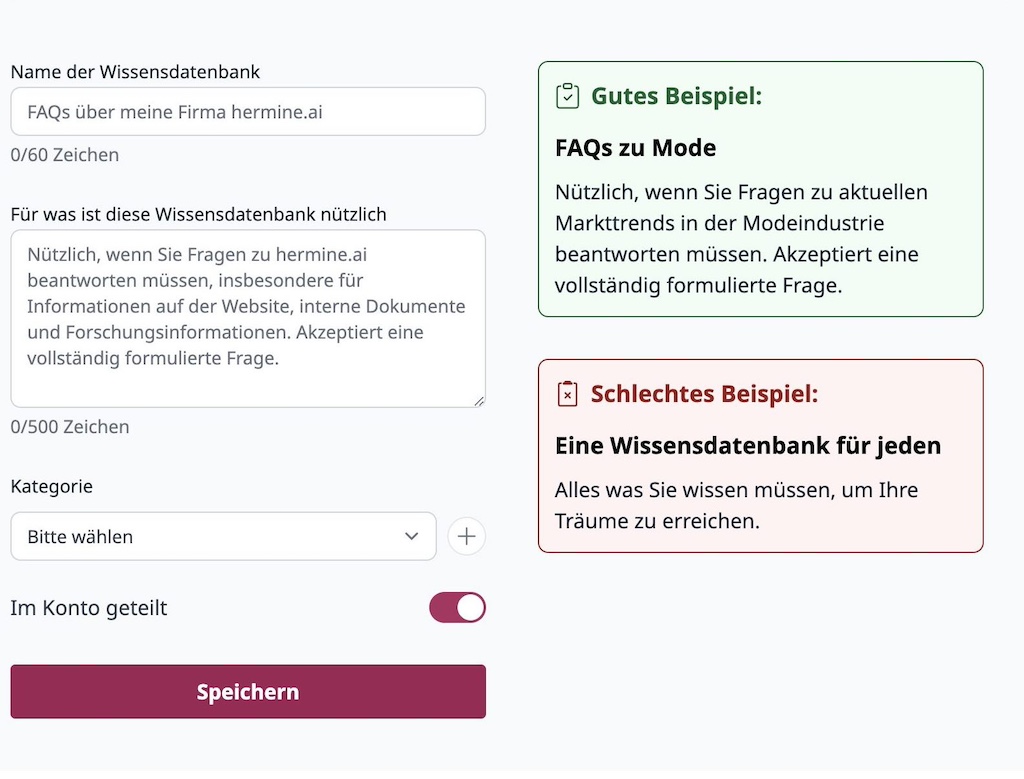The image size is (1024, 779).
Task: Click the plus icon next to the Kategorie dropdown
Action: (466, 536)
